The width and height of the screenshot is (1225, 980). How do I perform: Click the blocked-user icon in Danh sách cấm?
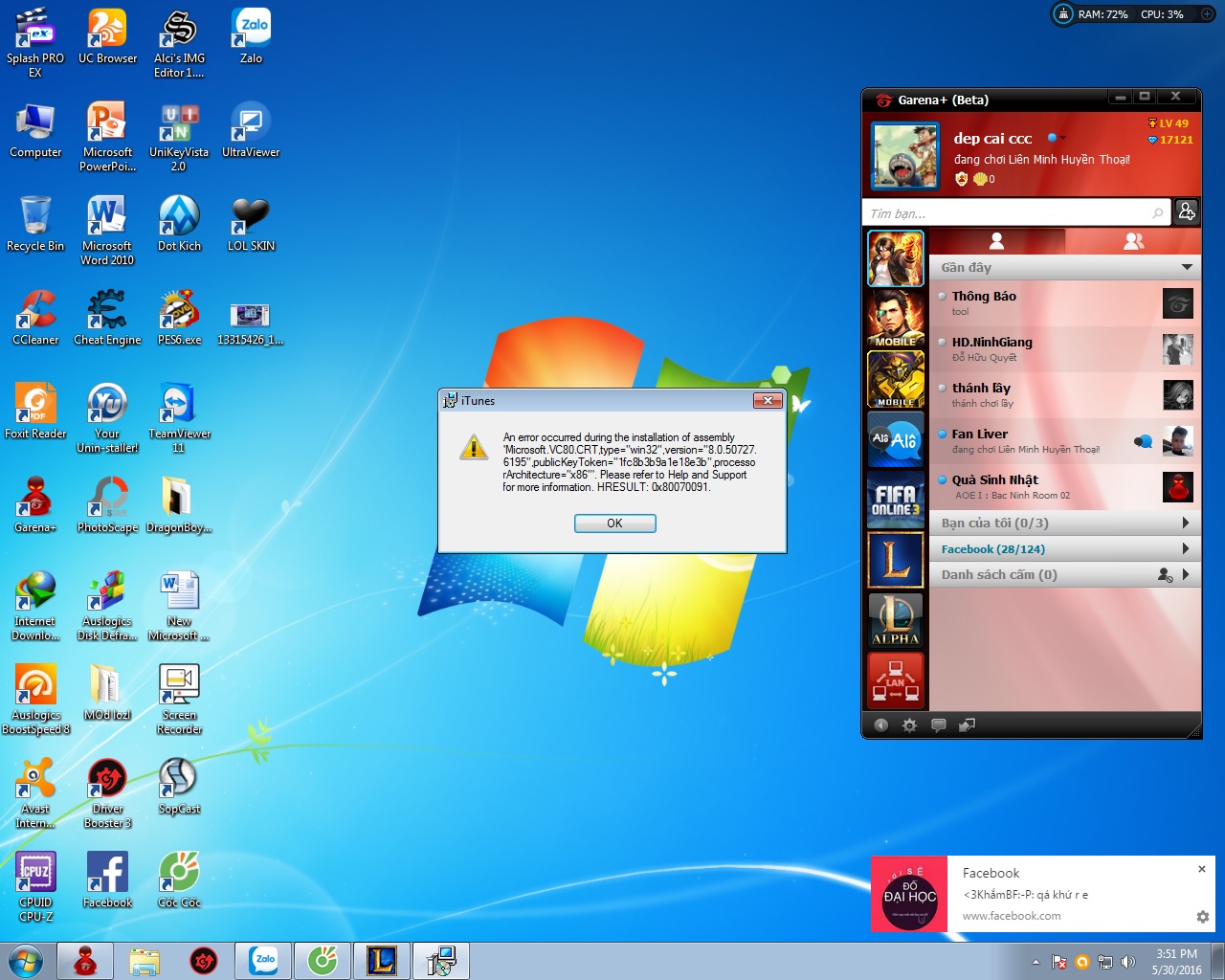(1165, 575)
